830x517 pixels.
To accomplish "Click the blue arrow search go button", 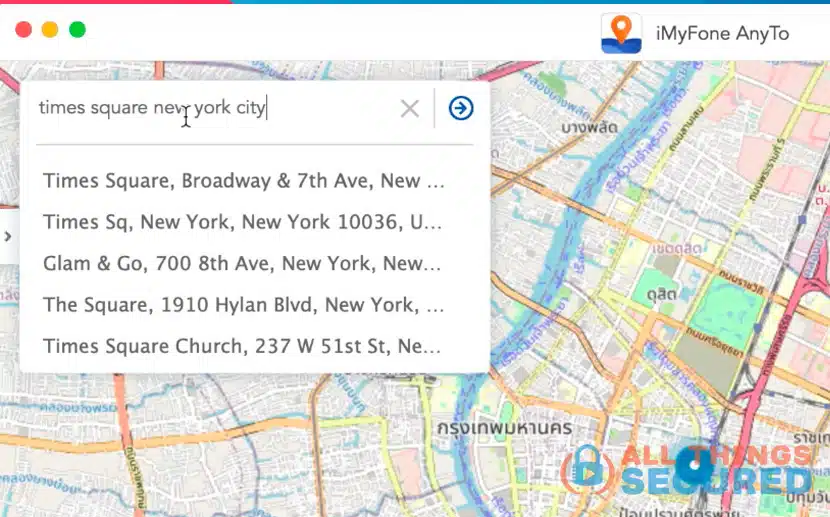I will click(461, 108).
